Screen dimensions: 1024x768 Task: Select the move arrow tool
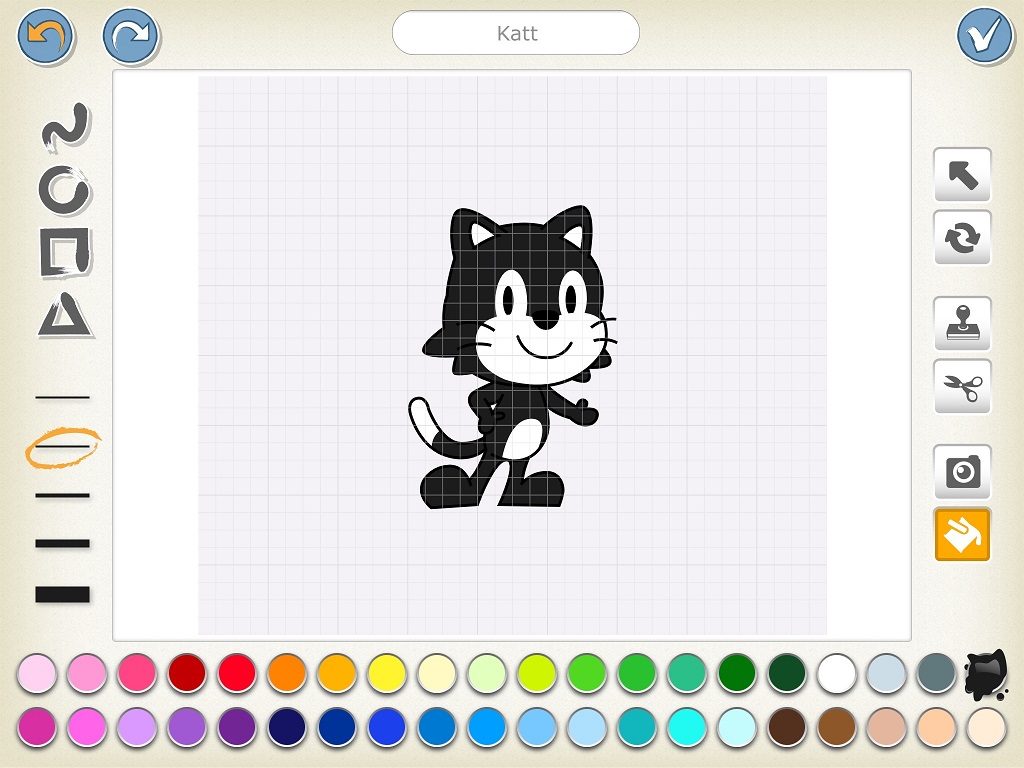(x=963, y=174)
